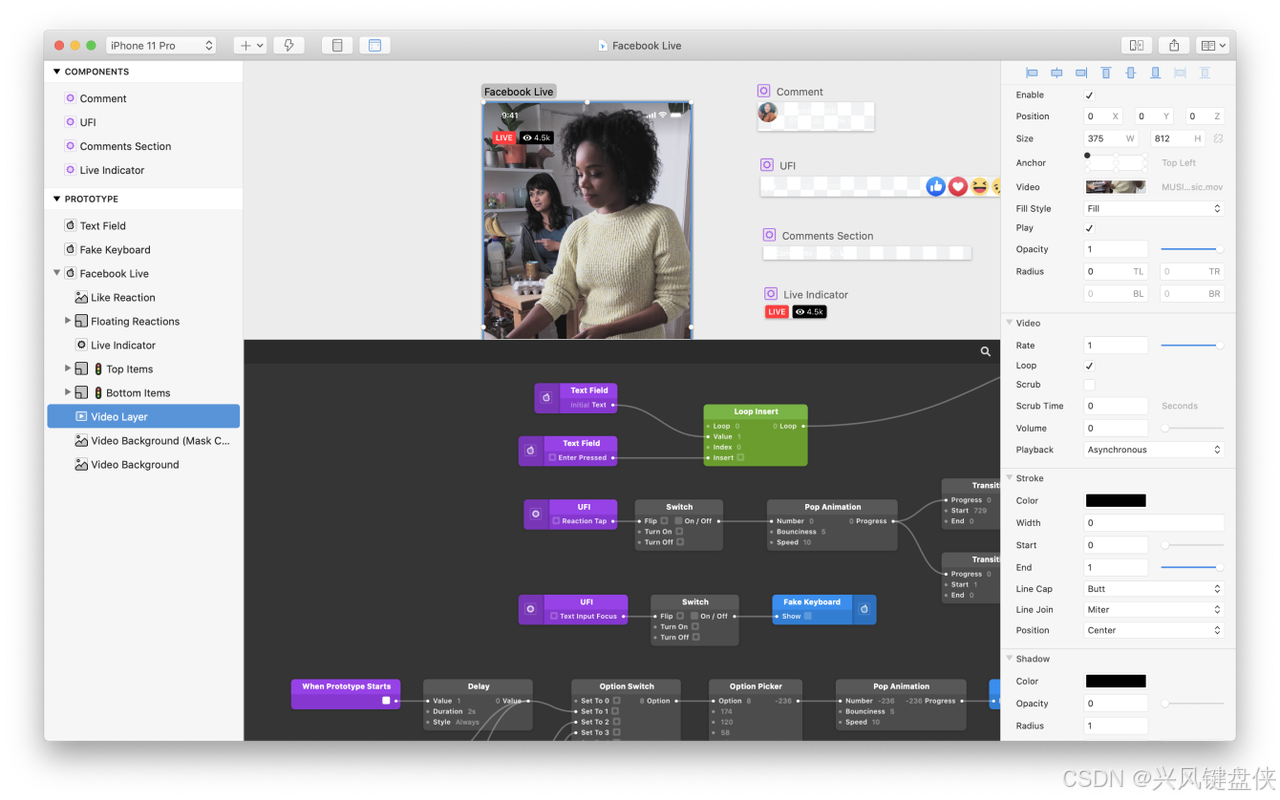
Task: Click the Floating Reactions group layer icon
Action: [81, 321]
